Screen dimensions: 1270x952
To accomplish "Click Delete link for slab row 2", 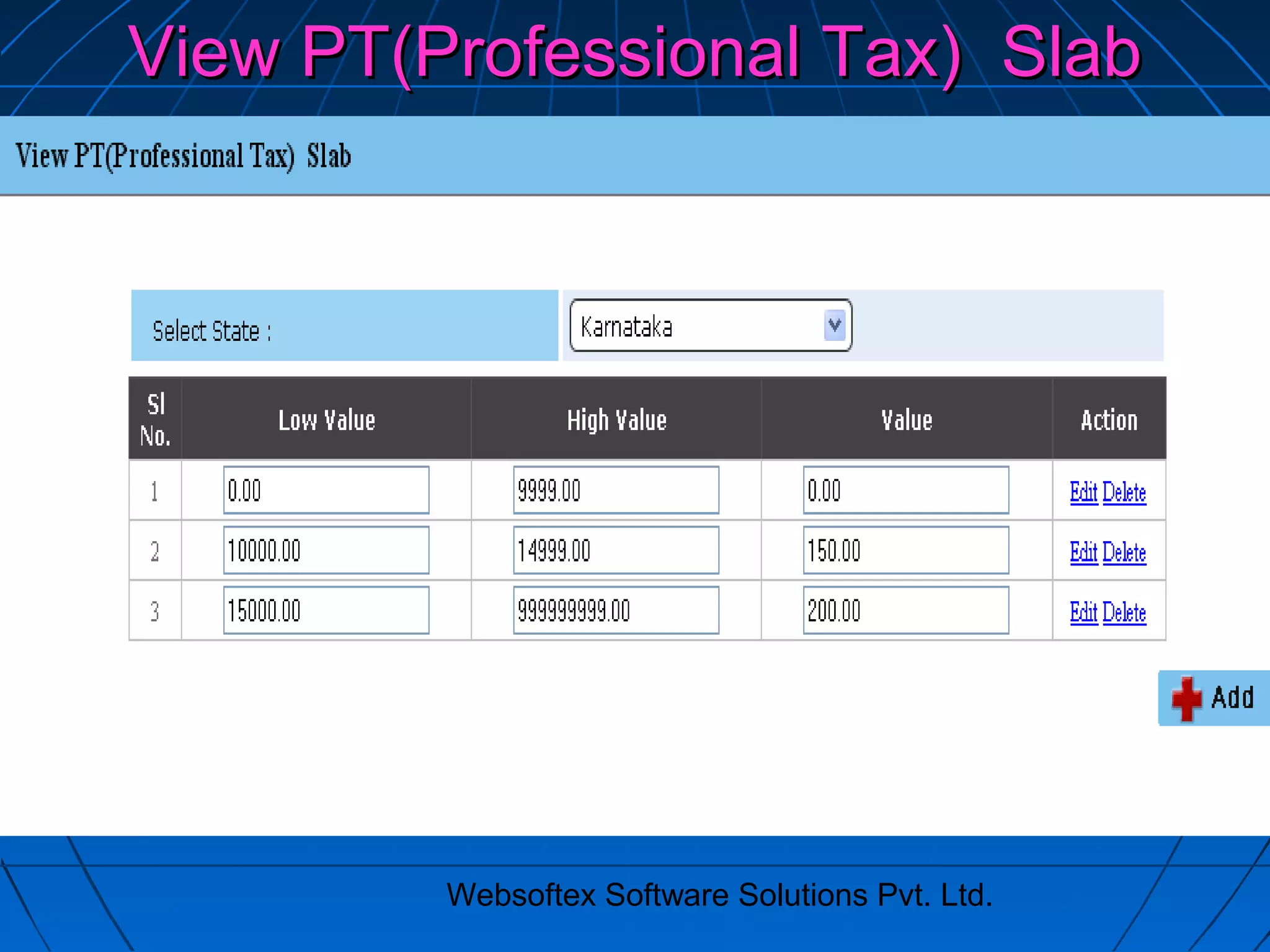I will (x=1124, y=552).
